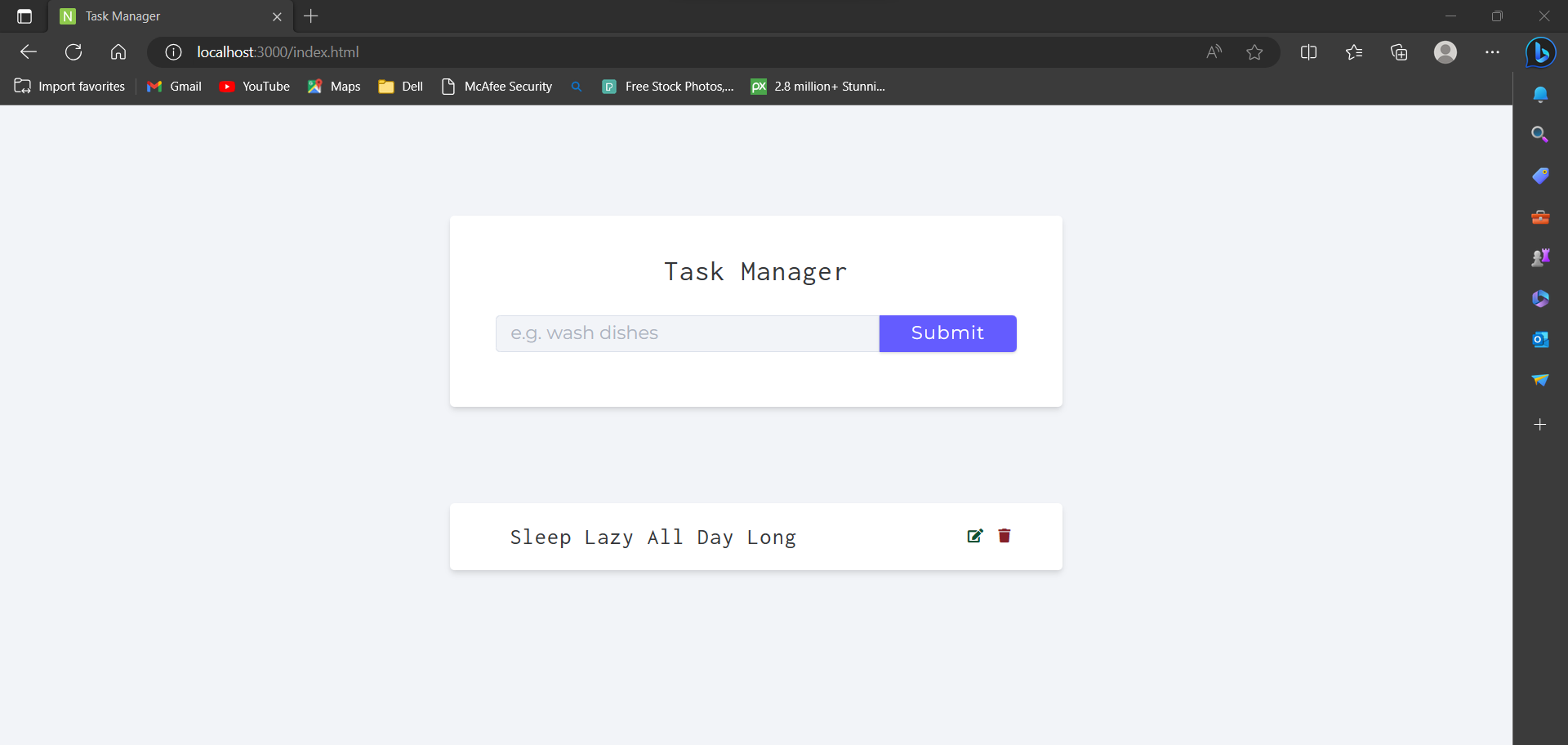1568x745 pixels.
Task: Focus the task name input field
Action: [x=688, y=333]
